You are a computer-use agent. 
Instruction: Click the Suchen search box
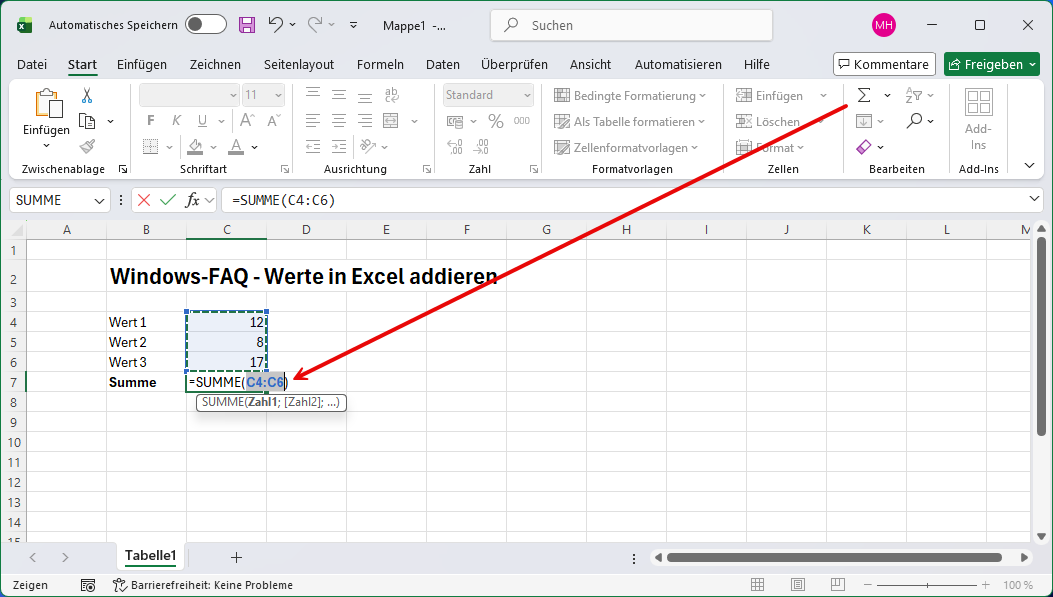[631, 26]
